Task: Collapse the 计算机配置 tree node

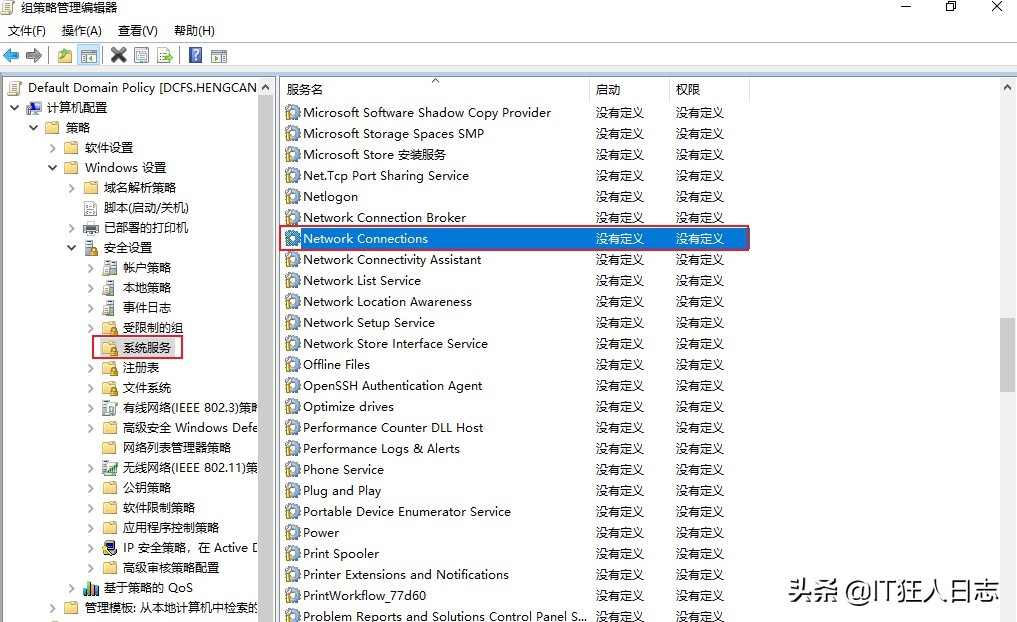Action: [x=14, y=108]
